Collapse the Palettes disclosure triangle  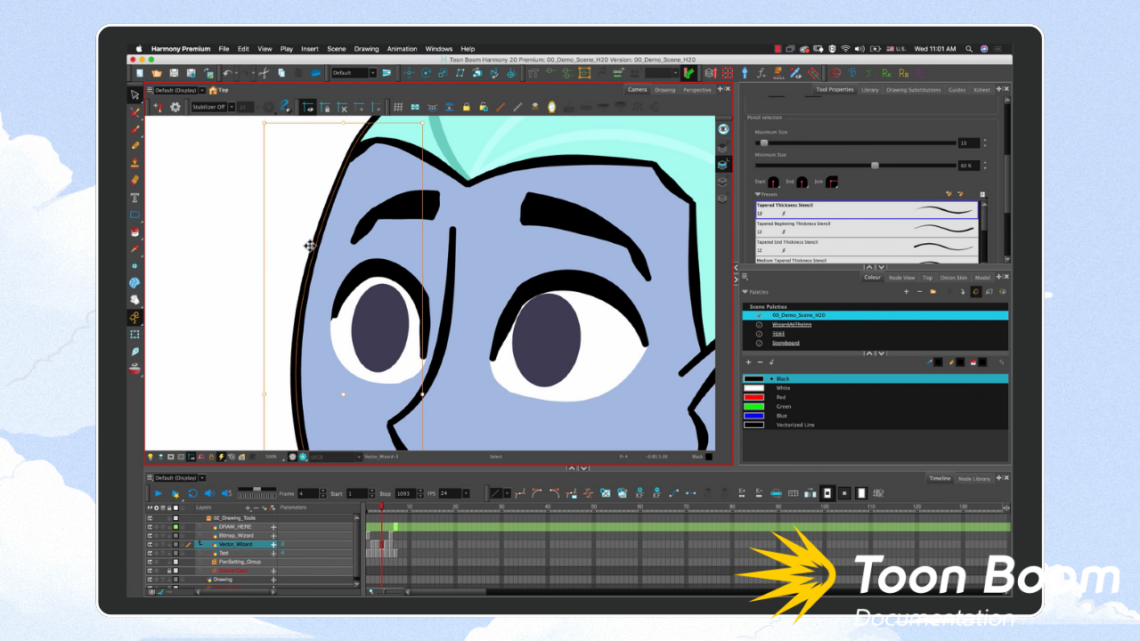click(x=745, y=292)
